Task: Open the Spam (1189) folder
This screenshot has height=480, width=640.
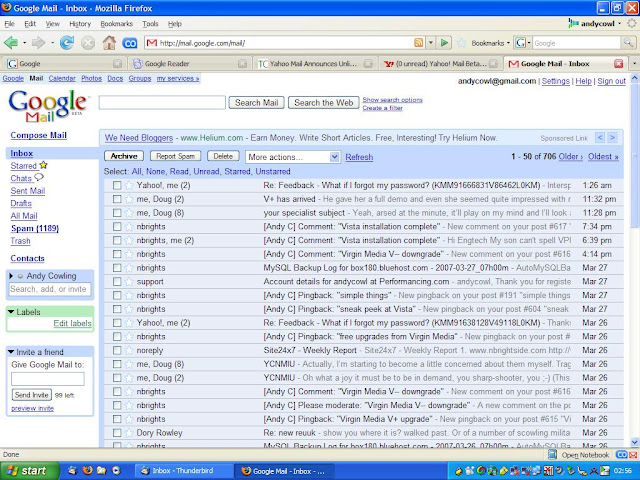Action: [x=35, y=228]
